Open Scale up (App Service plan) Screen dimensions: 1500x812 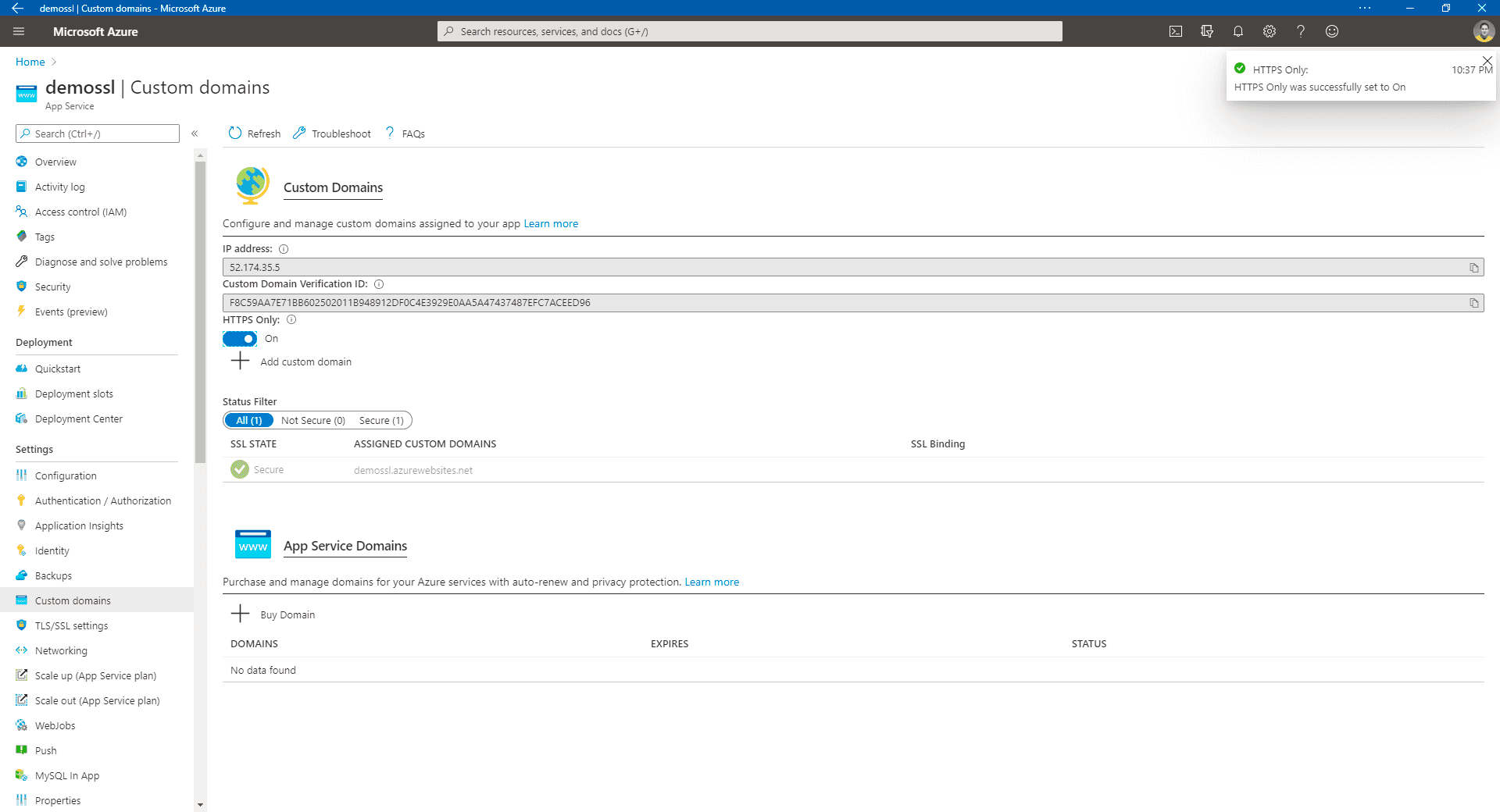click(97, 675)
